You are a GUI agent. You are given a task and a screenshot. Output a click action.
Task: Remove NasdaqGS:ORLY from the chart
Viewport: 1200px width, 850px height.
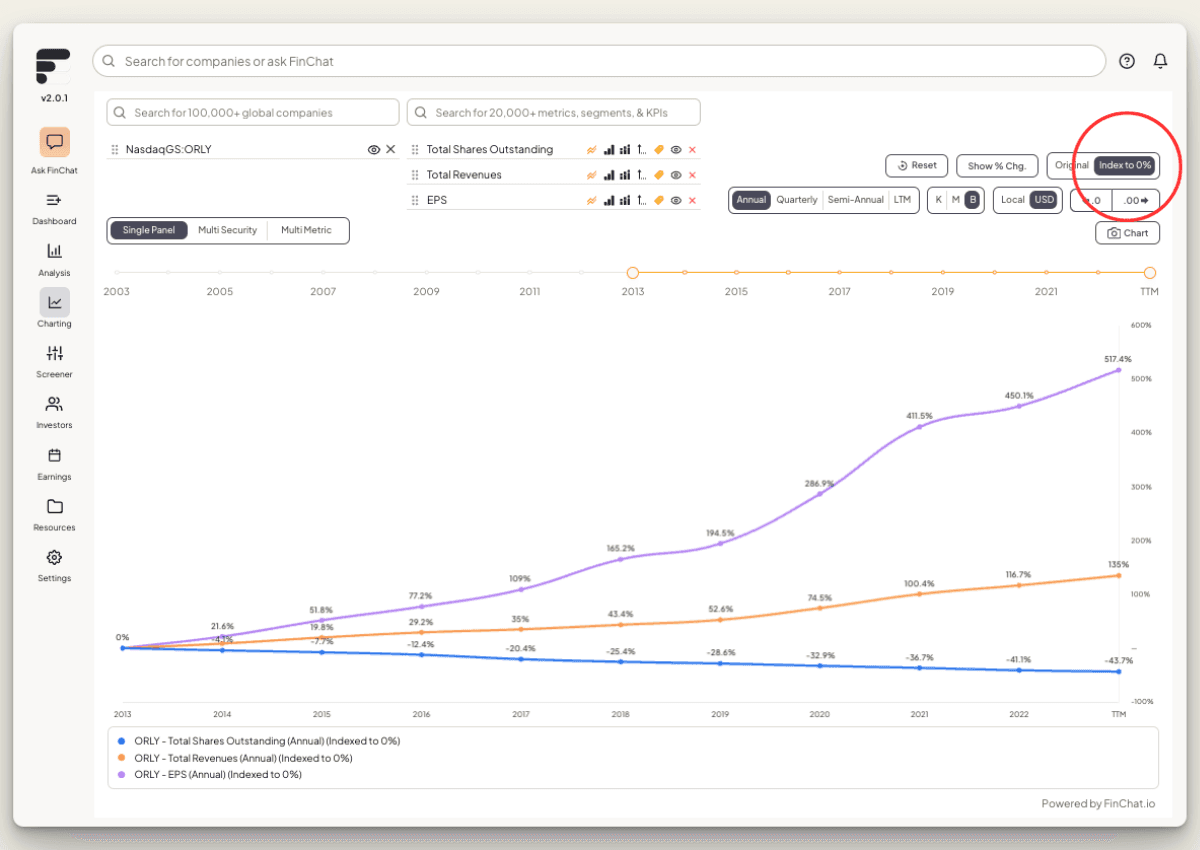(x=391, y=150)
